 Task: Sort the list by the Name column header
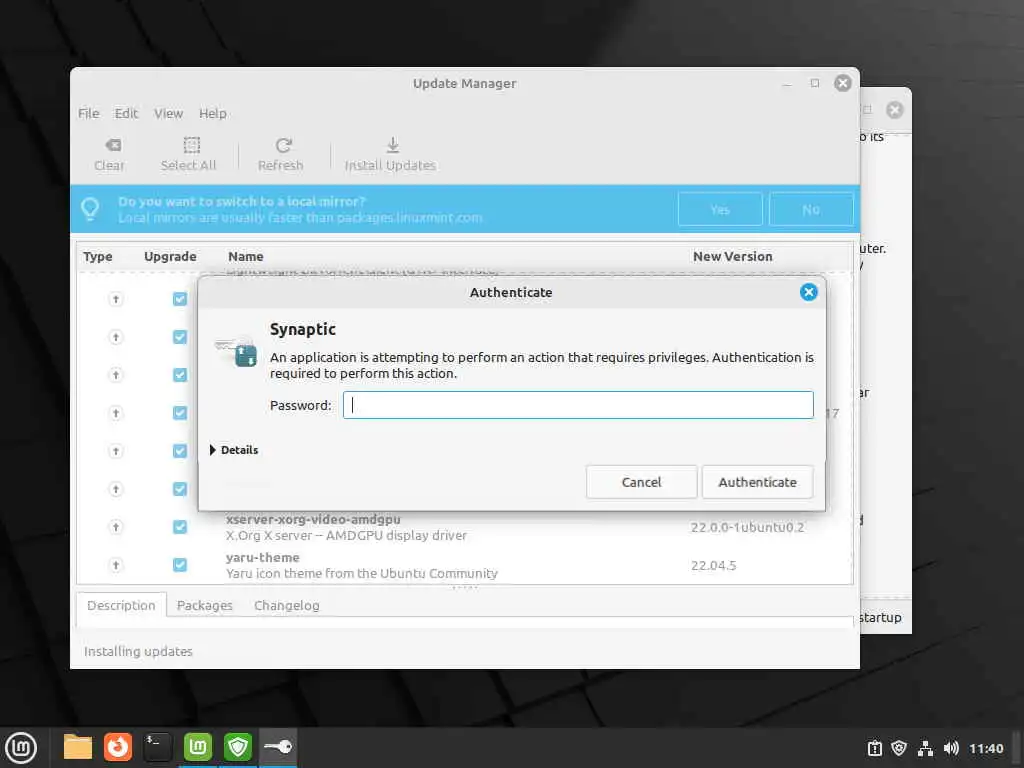coord(246,257)
